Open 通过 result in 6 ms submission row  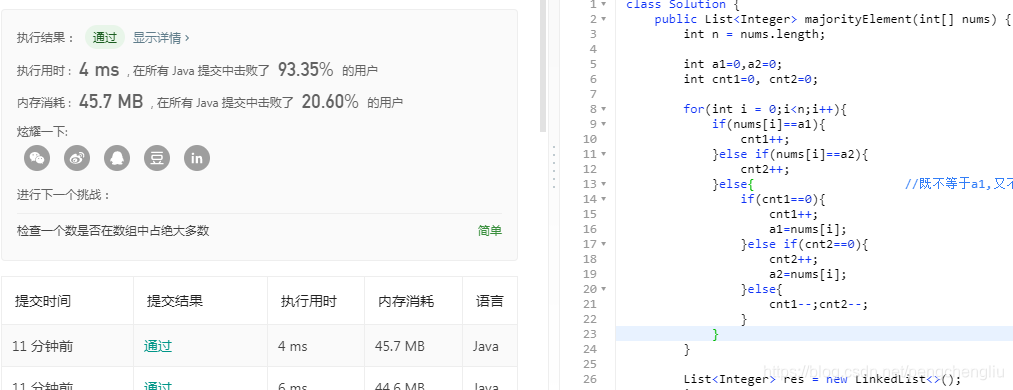158,386
